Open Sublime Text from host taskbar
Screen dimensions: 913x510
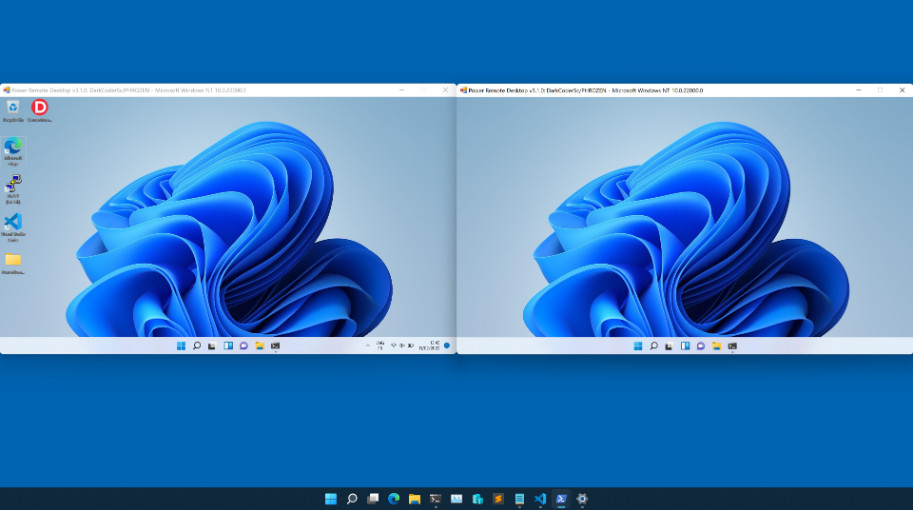pos(498,499)
